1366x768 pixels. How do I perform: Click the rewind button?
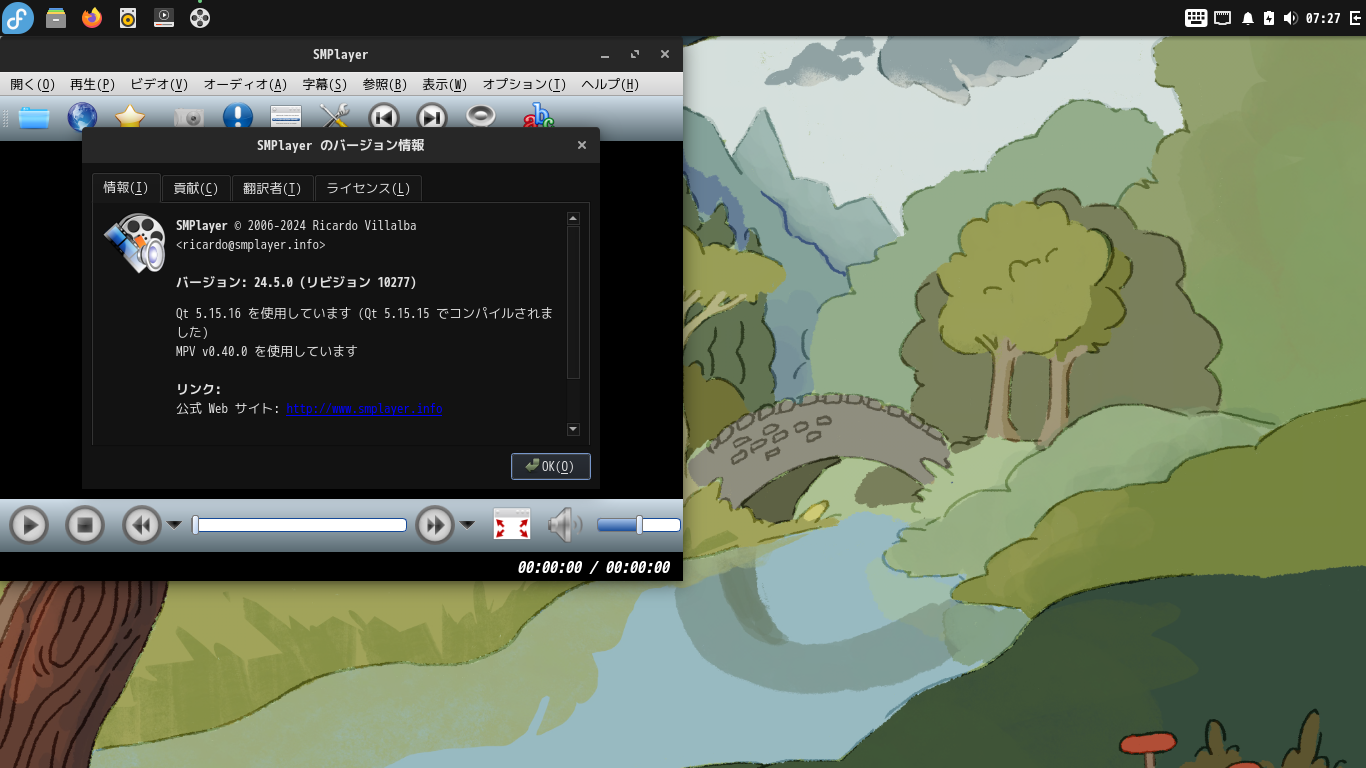(x=142, y=525)
